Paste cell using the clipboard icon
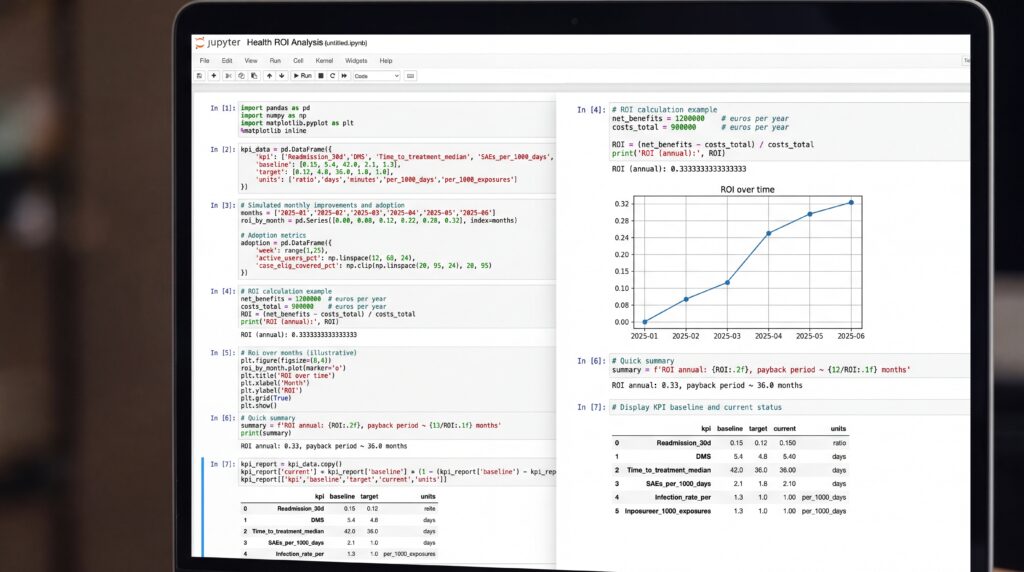This screenshot has height=572, width=1024. (254, 76)
